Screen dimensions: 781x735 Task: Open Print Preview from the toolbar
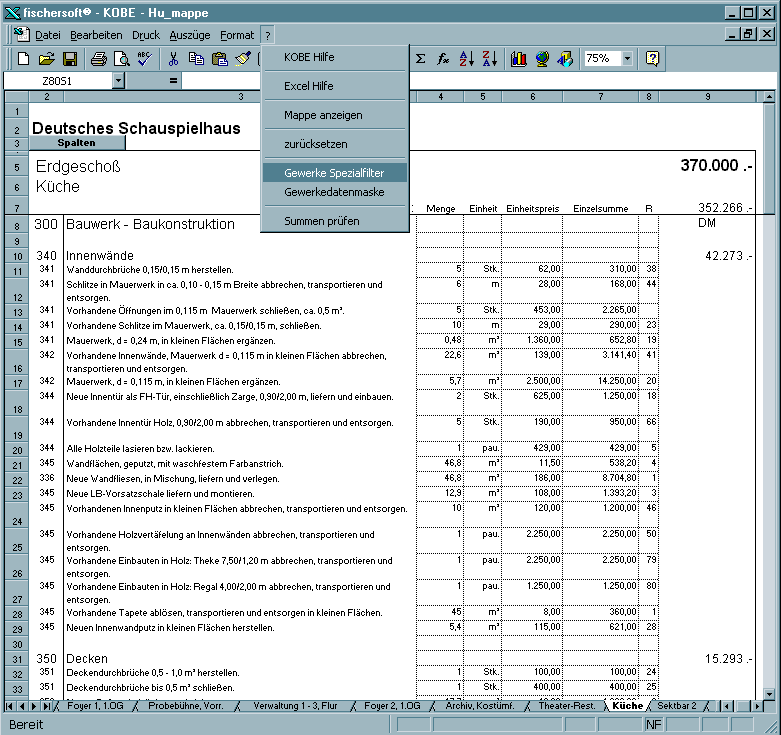coord(120,59)
